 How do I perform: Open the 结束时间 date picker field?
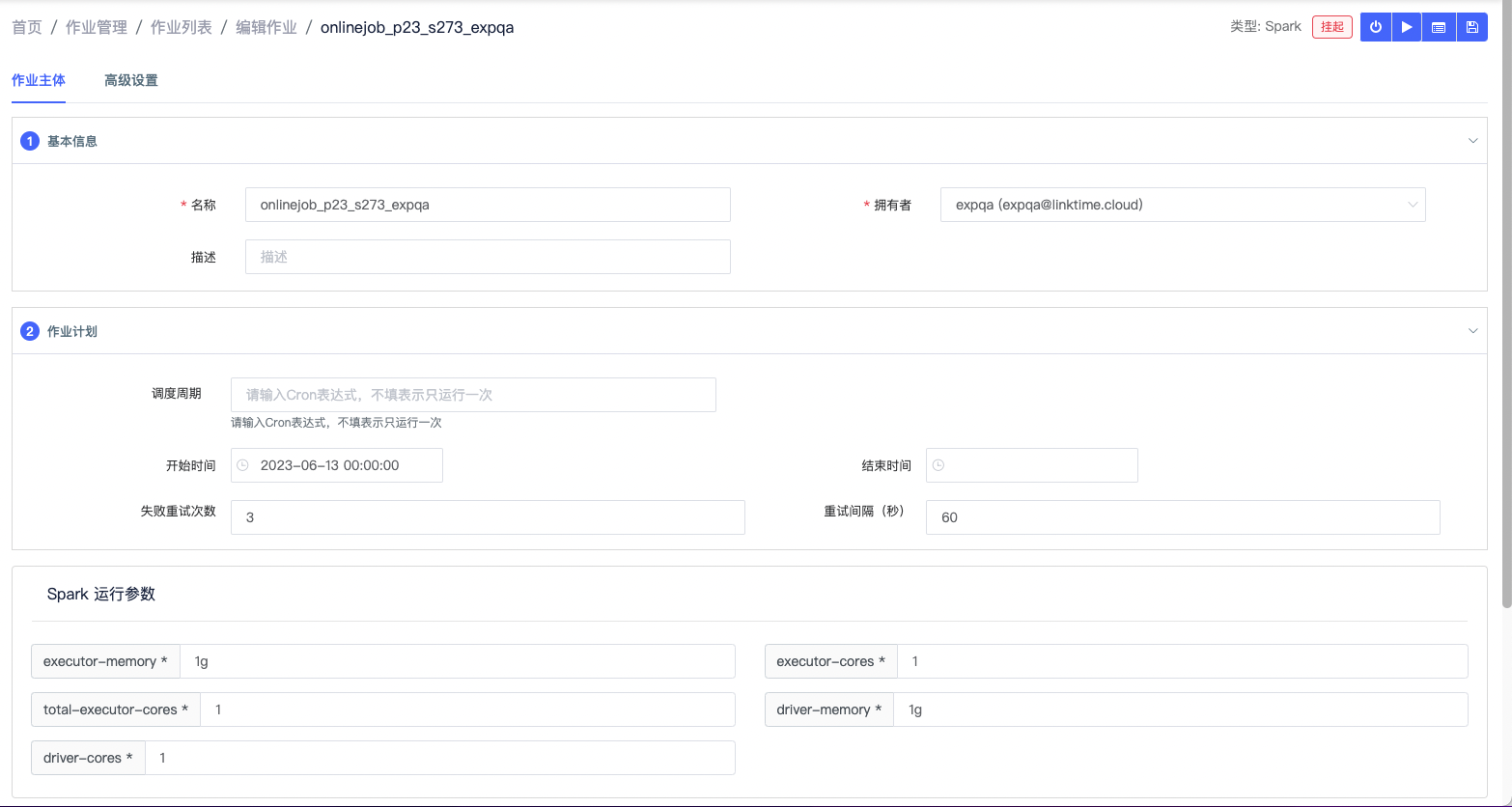click(1032, 465)
